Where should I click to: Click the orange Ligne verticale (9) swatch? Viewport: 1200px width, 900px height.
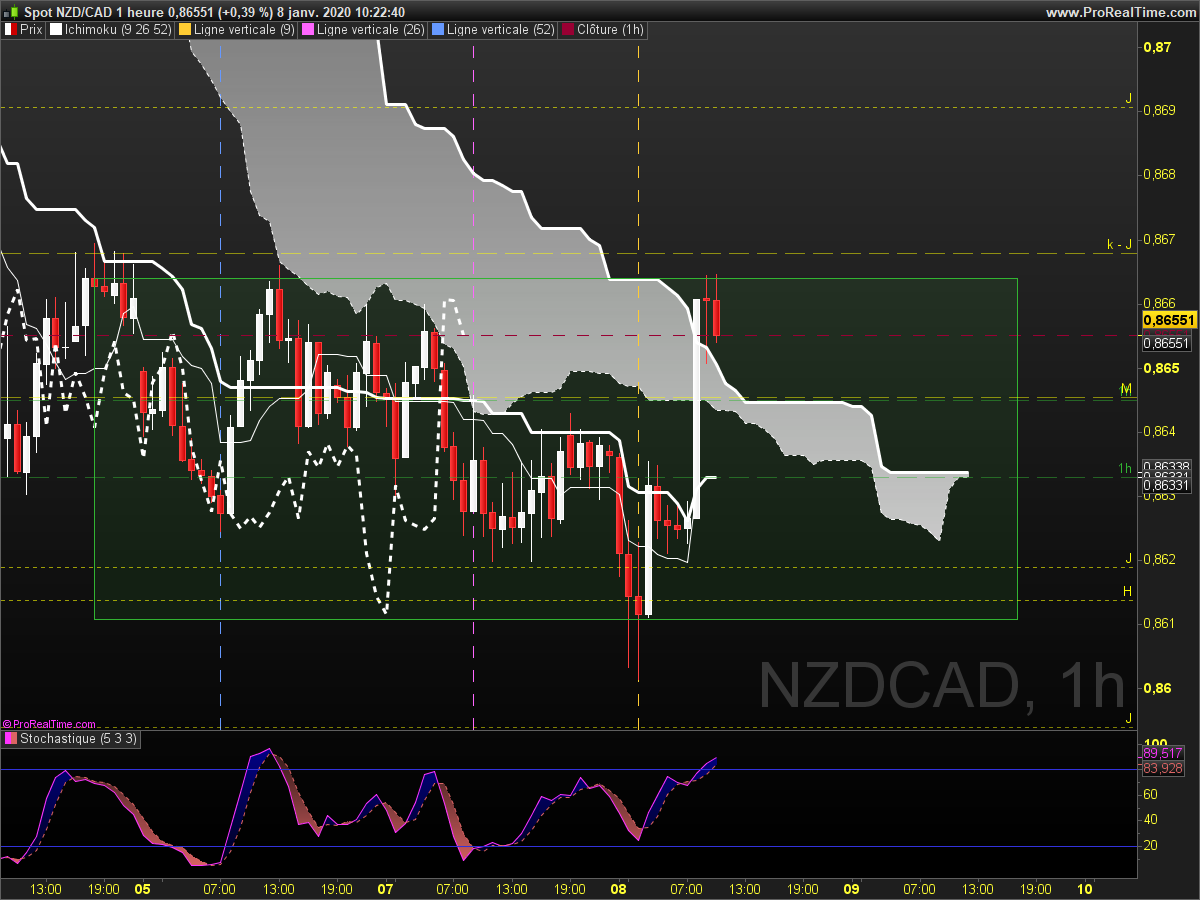coord(184,30)
